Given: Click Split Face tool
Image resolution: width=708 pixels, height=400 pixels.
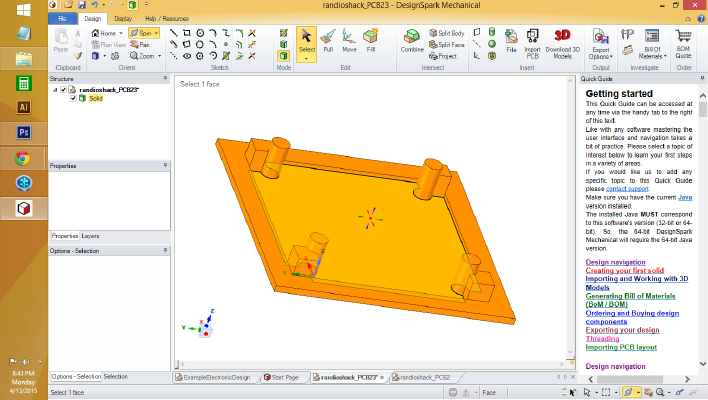Looking at the screenshot, I should click(x=447, y=45).
